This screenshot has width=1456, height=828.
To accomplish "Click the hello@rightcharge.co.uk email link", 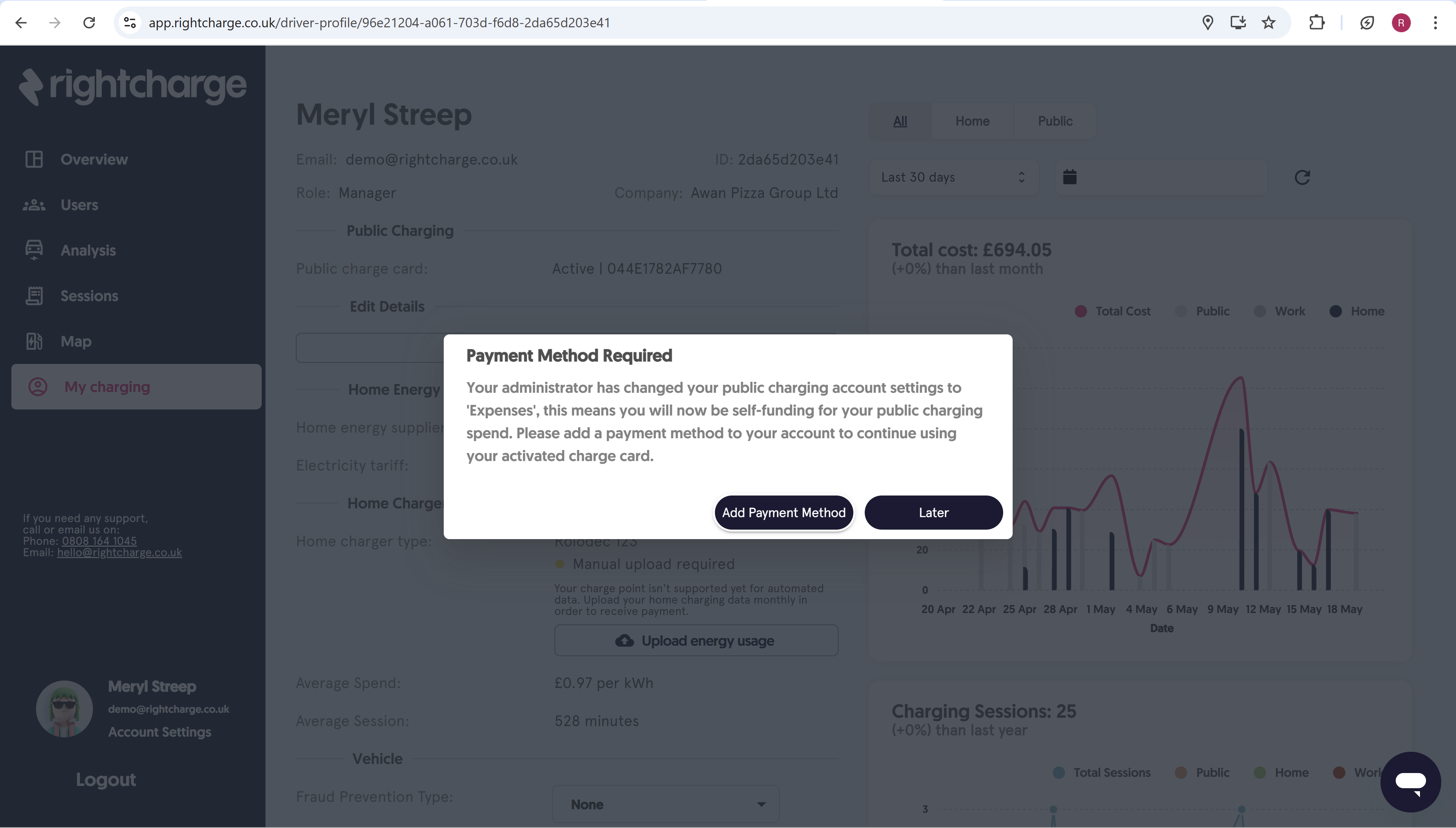I will click(119, 552).
